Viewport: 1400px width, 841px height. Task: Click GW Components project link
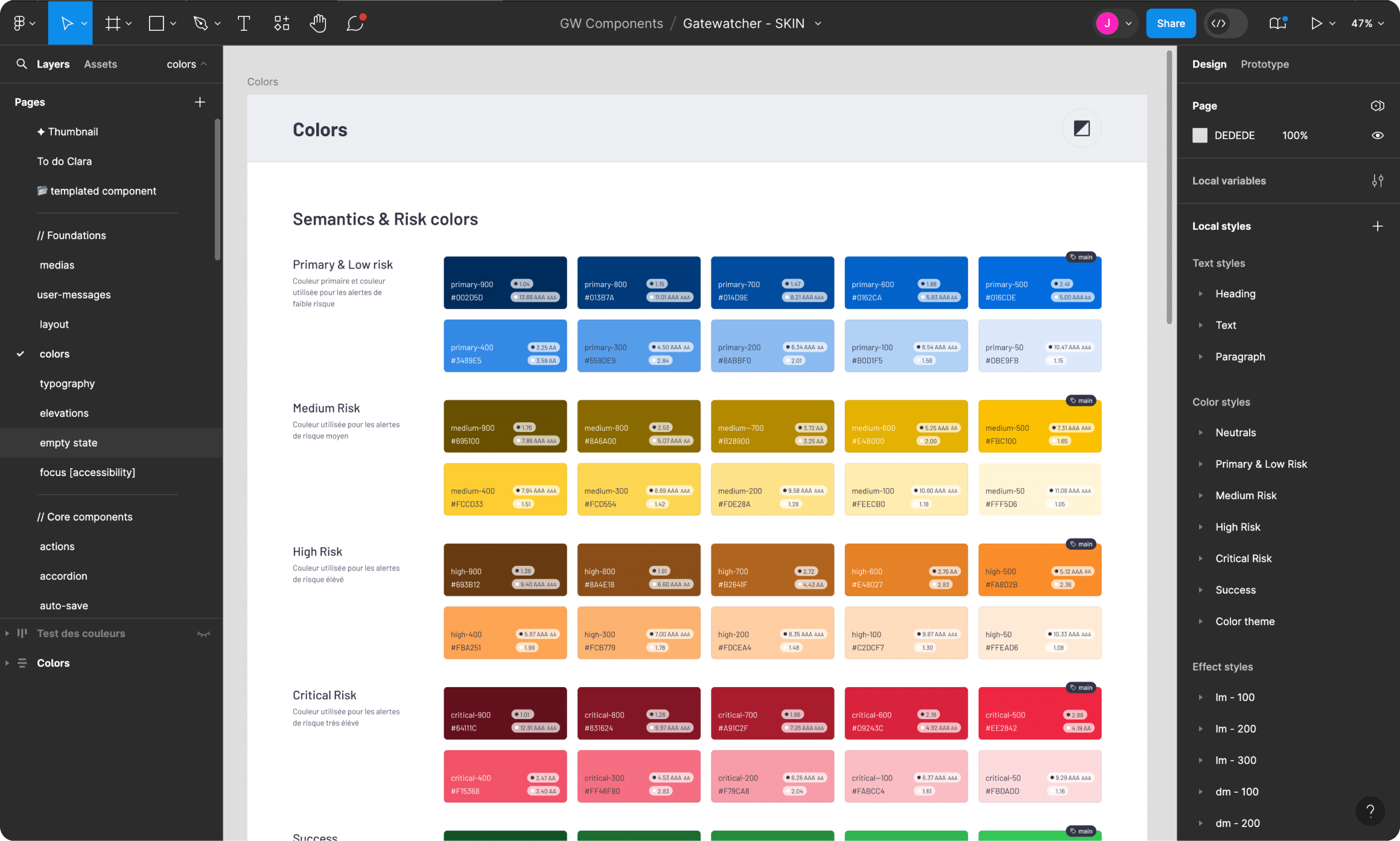click(611, 24)
